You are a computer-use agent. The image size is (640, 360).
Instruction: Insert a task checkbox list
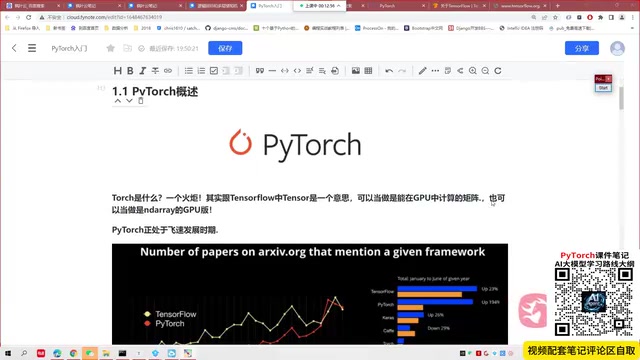214,71
